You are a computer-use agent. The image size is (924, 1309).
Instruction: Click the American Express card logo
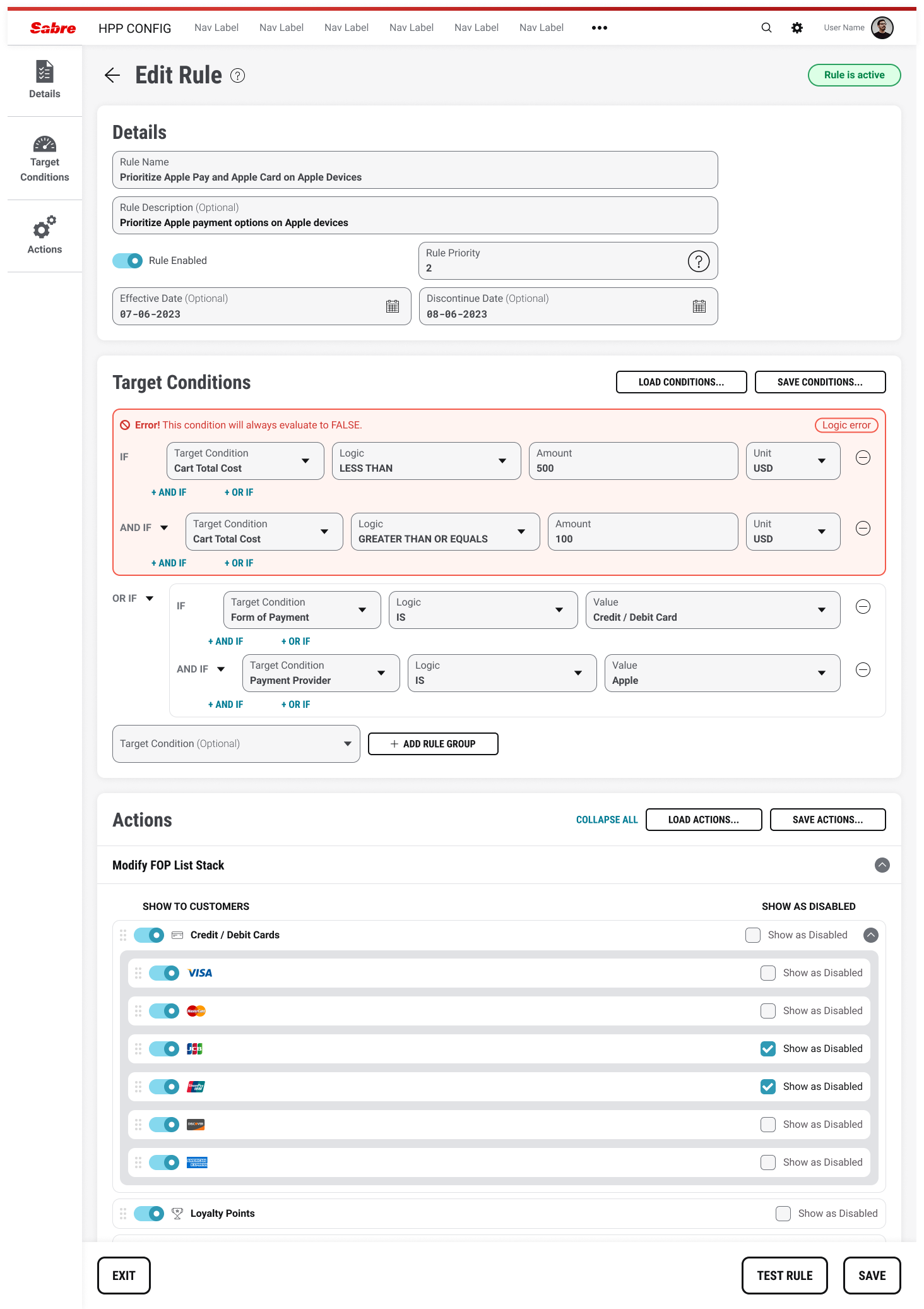coord(197,1163)
